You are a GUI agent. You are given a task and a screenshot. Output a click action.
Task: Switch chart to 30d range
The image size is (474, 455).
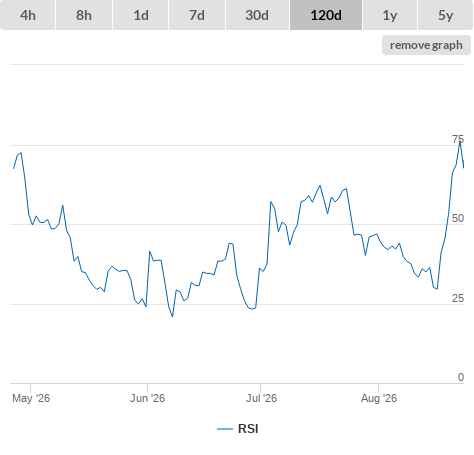(x=257, y=15)
